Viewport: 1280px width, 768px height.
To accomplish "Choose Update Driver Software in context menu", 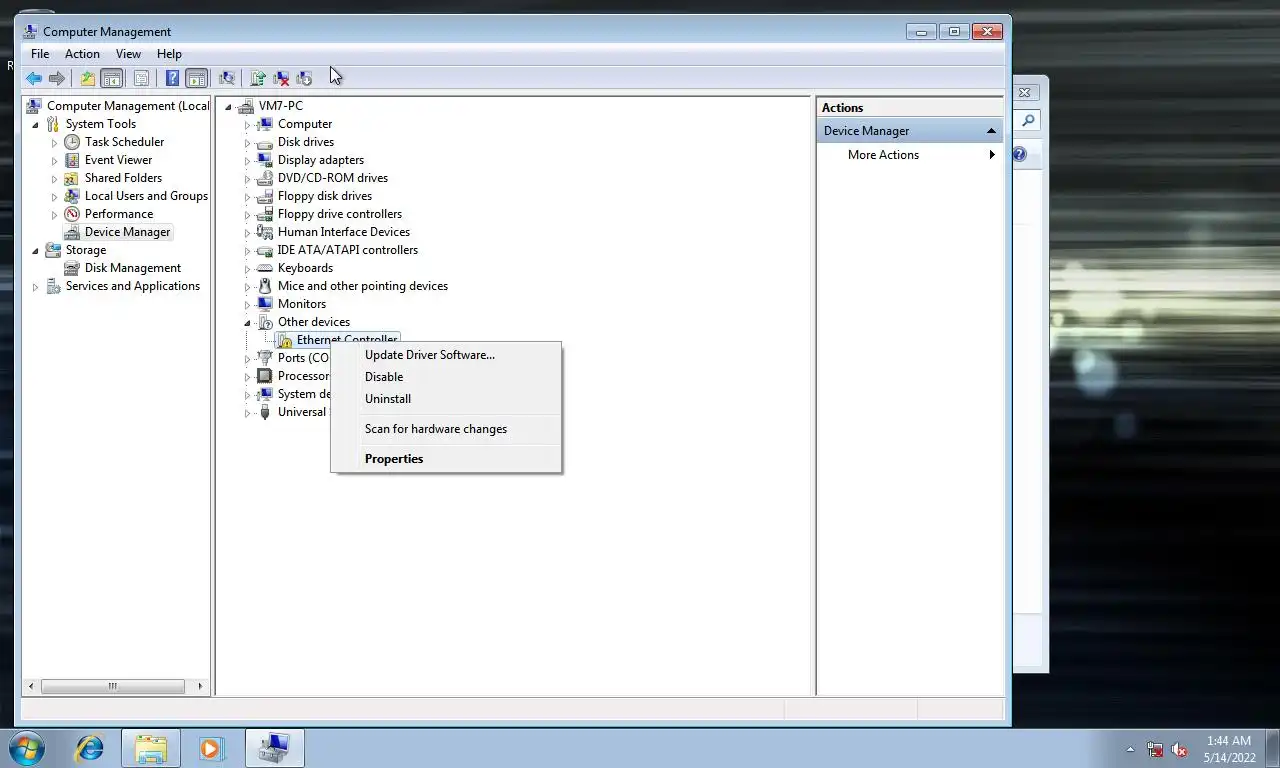I will (446, 355).
